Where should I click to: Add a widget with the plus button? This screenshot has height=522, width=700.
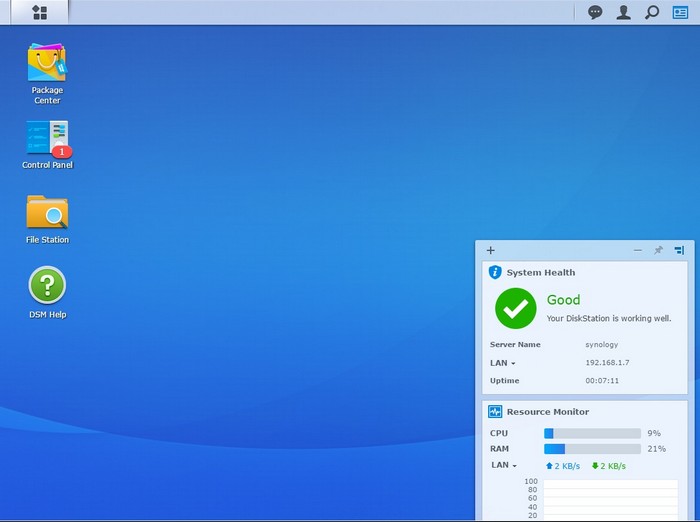491,250
